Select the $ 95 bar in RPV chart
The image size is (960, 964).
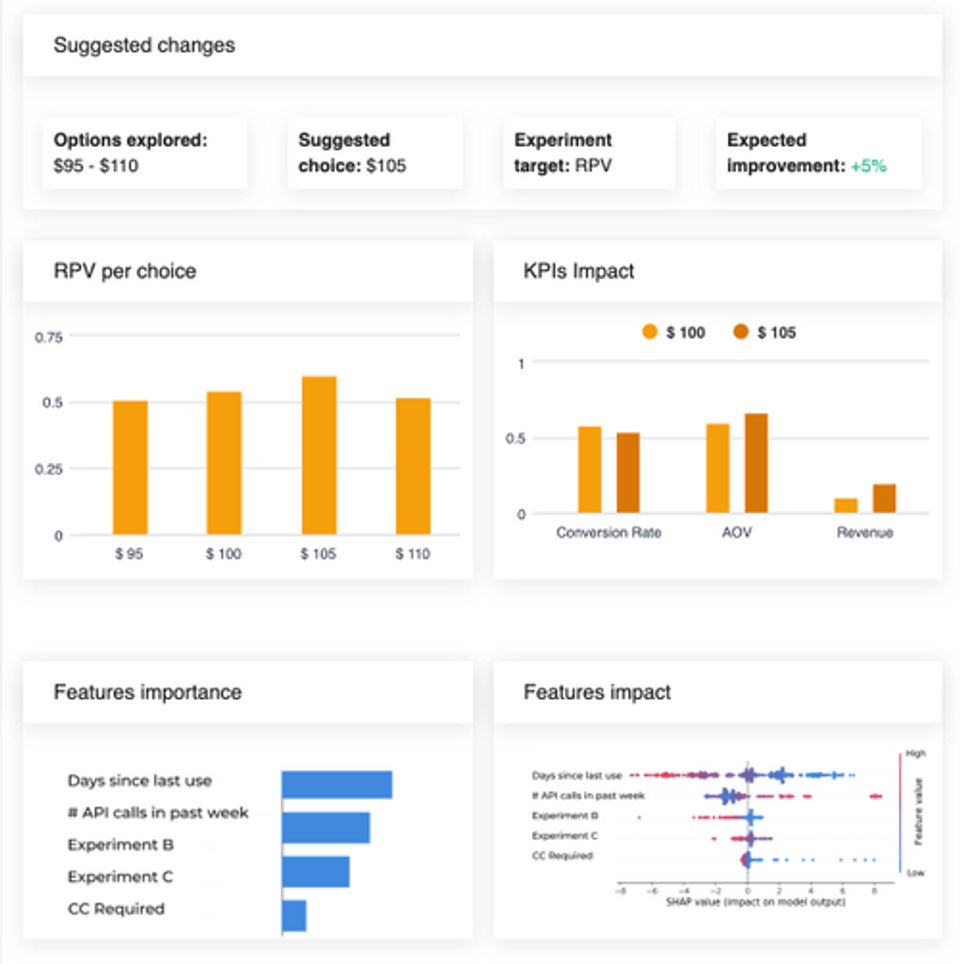[x=130, y=468]
